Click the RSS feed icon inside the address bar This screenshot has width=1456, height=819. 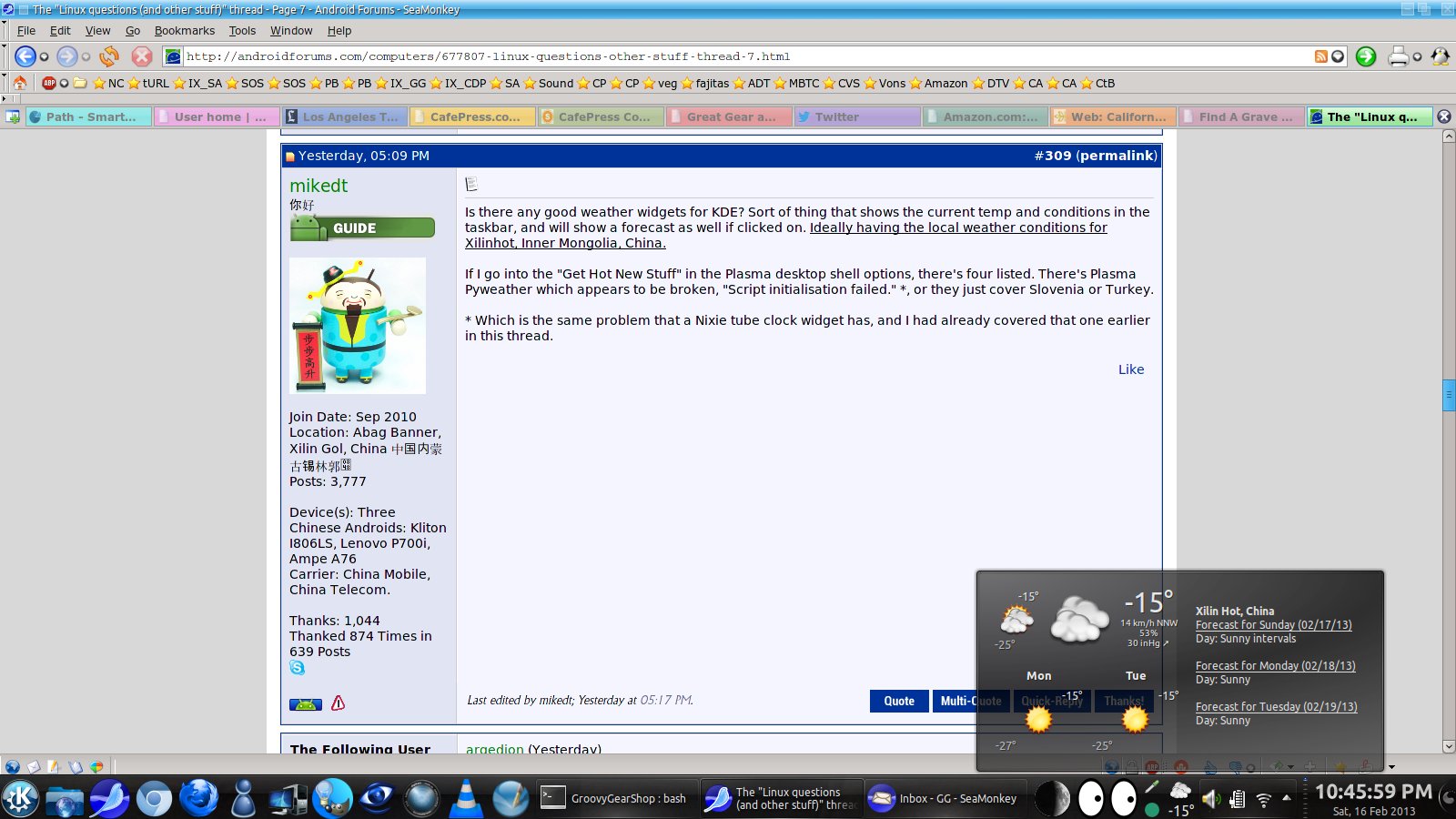[1320, 56]
